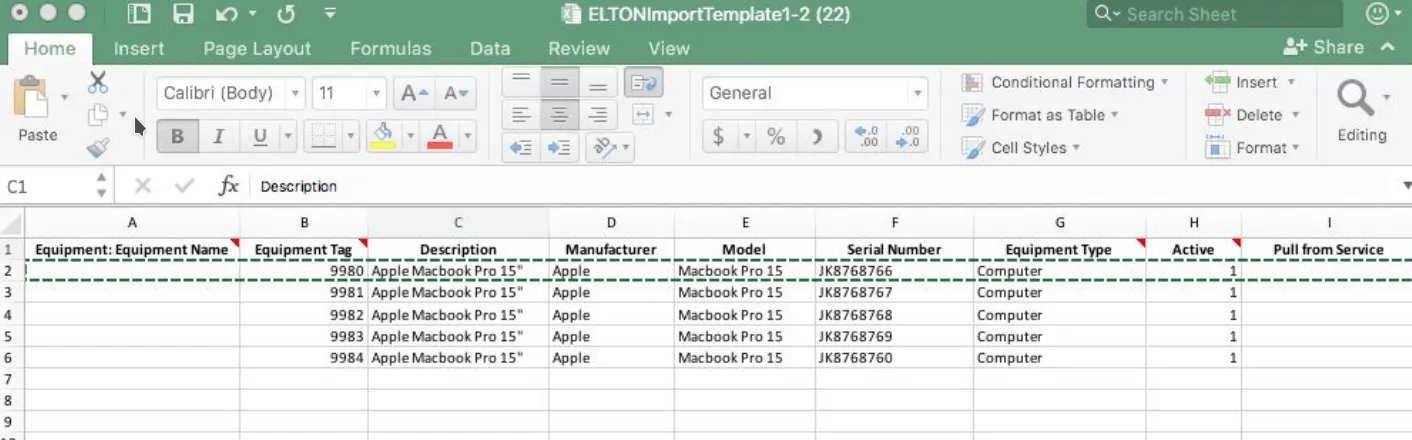The height and width of the screenshot is (440, 1412).
Task: Decrease the cell indent
Action: point(520,148)
